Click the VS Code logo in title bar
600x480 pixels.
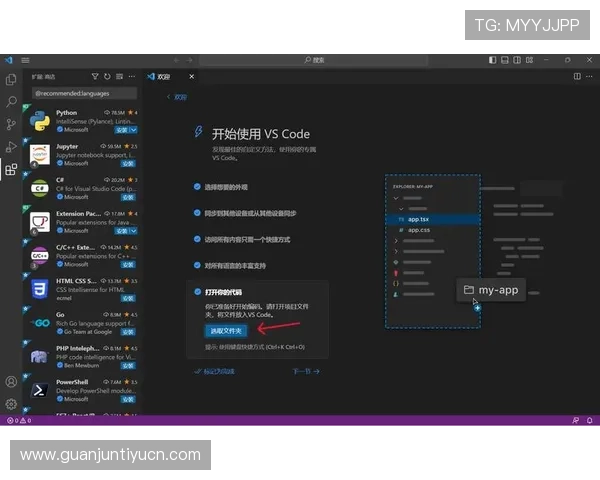(x=8, y=60)
